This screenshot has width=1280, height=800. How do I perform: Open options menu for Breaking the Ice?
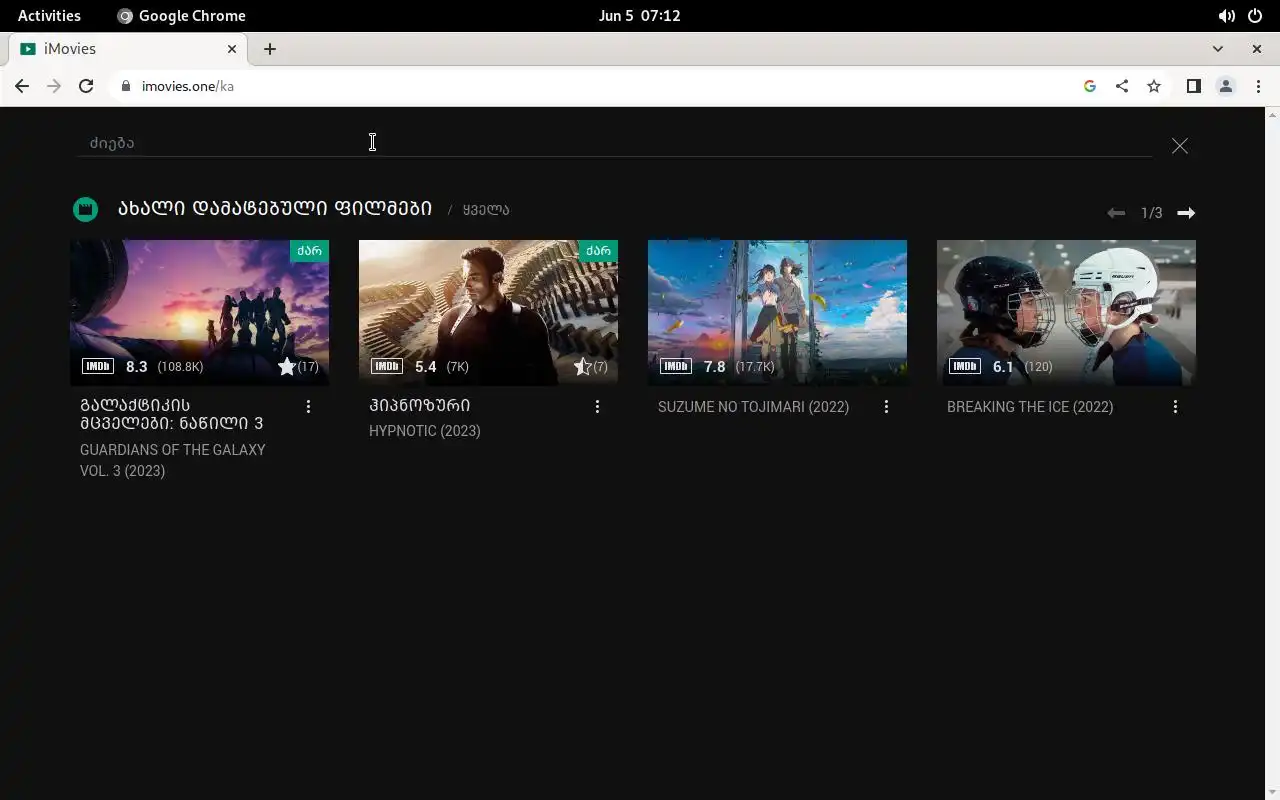[x=1175, y=407]
